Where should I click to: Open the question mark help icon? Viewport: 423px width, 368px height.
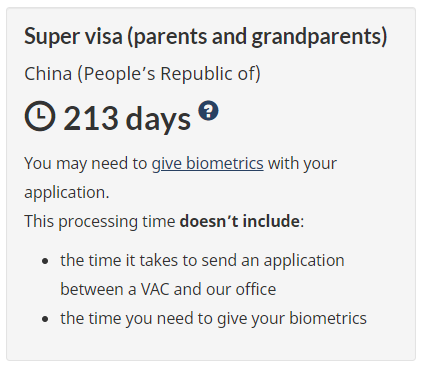[x=208, y=111]
